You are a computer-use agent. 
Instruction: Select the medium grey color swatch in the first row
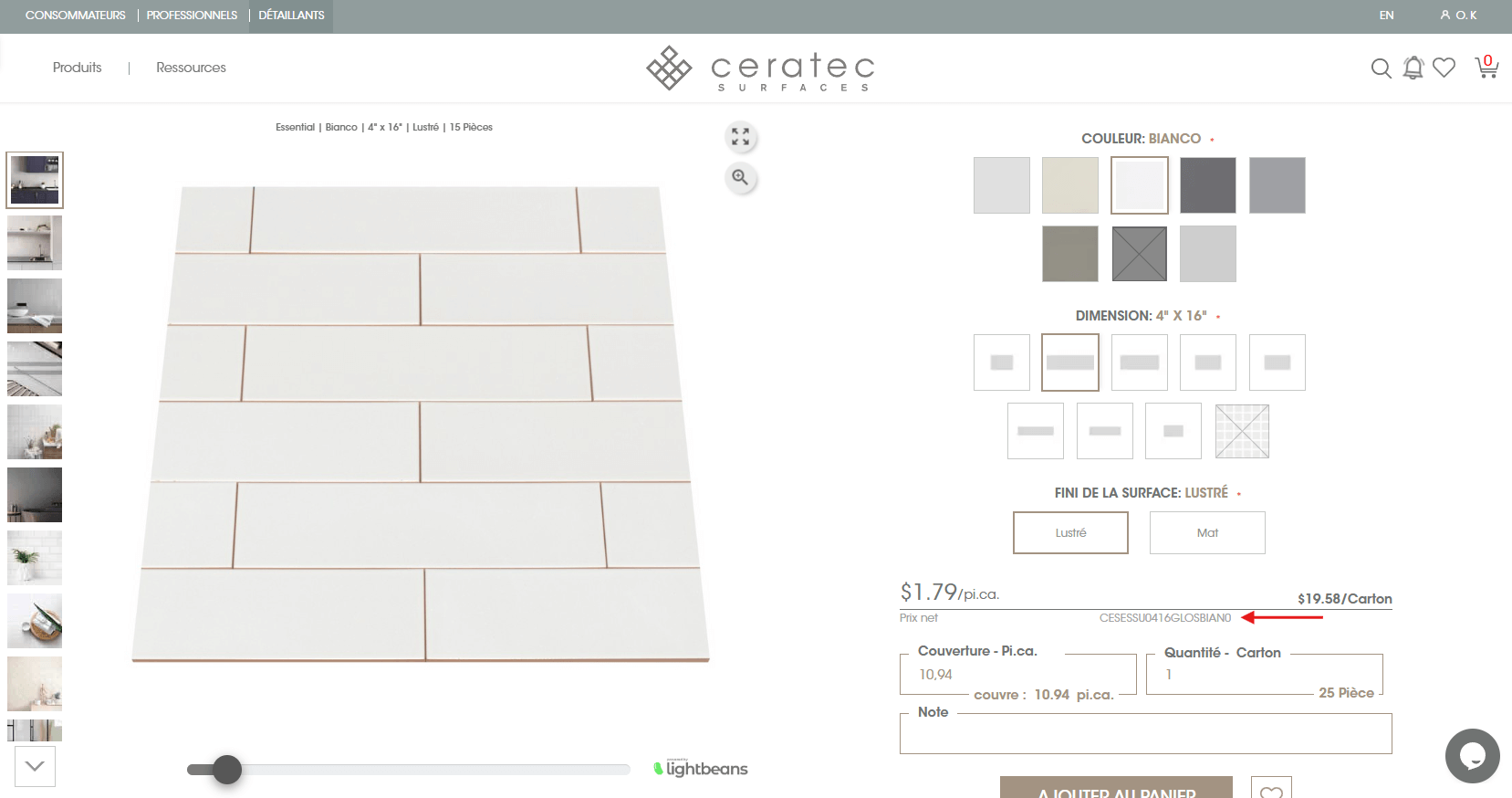point(1277,185)
